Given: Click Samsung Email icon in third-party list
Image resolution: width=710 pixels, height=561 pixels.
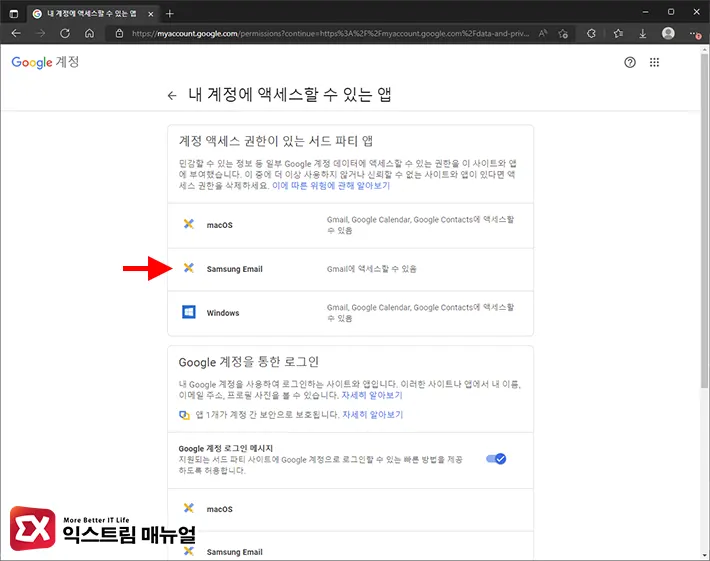Looking at the screenshot, I should click(189, 268).
